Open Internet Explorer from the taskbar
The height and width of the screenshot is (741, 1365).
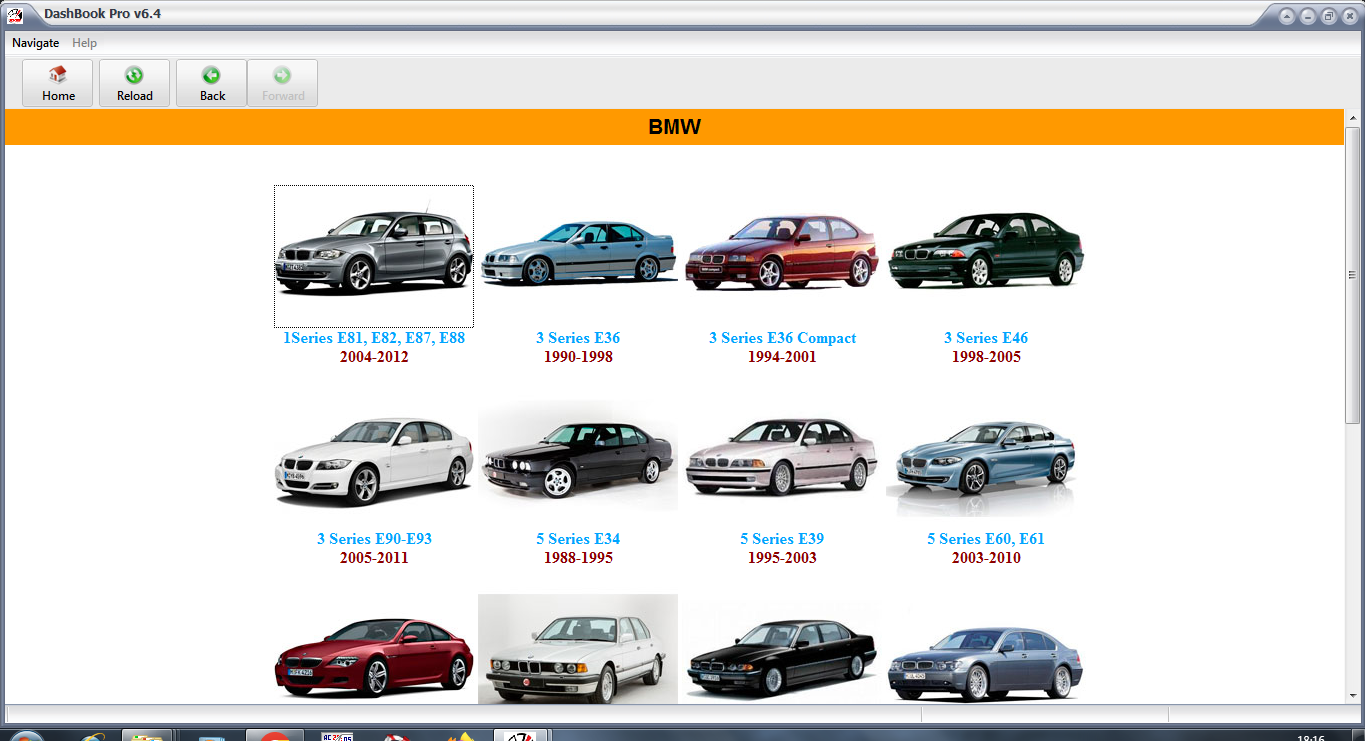pyautogui.click(x=95, y=736)
